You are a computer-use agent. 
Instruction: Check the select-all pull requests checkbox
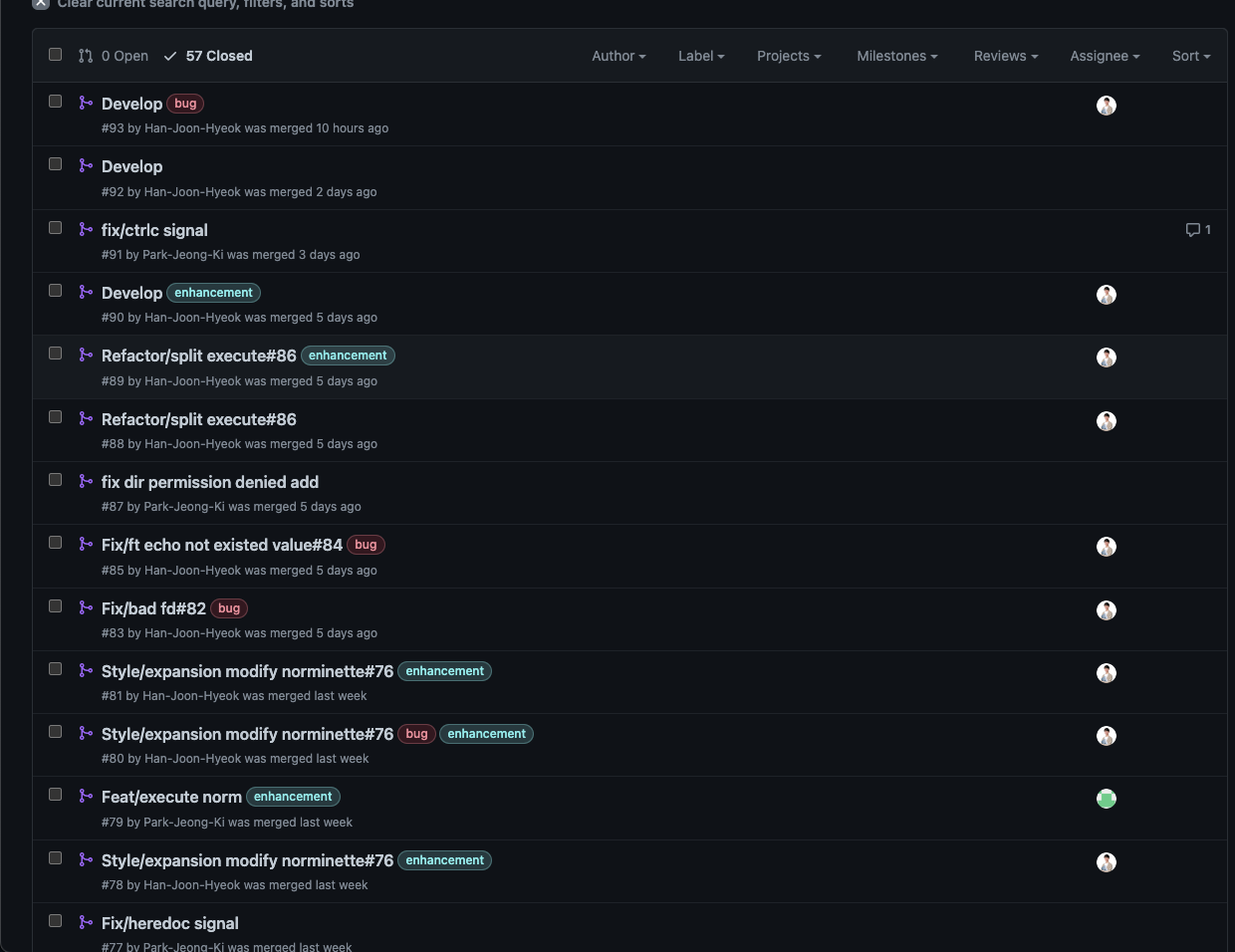(x=56, y=55)
